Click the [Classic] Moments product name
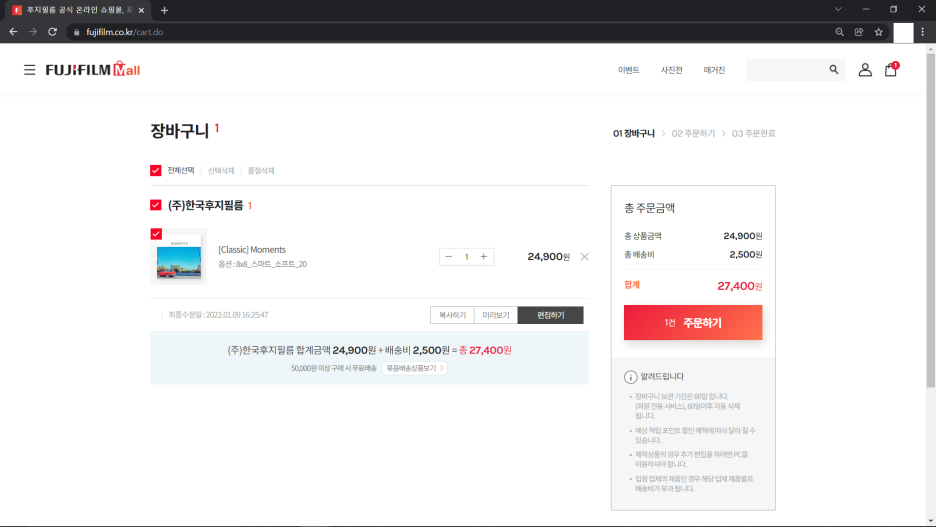This screenshot has width=936, height=527. click(252, 249)
